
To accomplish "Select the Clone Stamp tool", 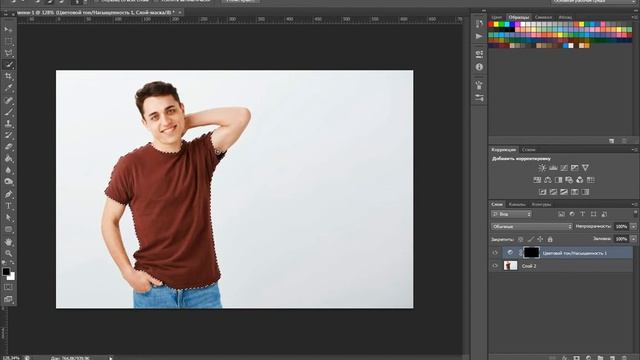I will (x=8, y=123).
